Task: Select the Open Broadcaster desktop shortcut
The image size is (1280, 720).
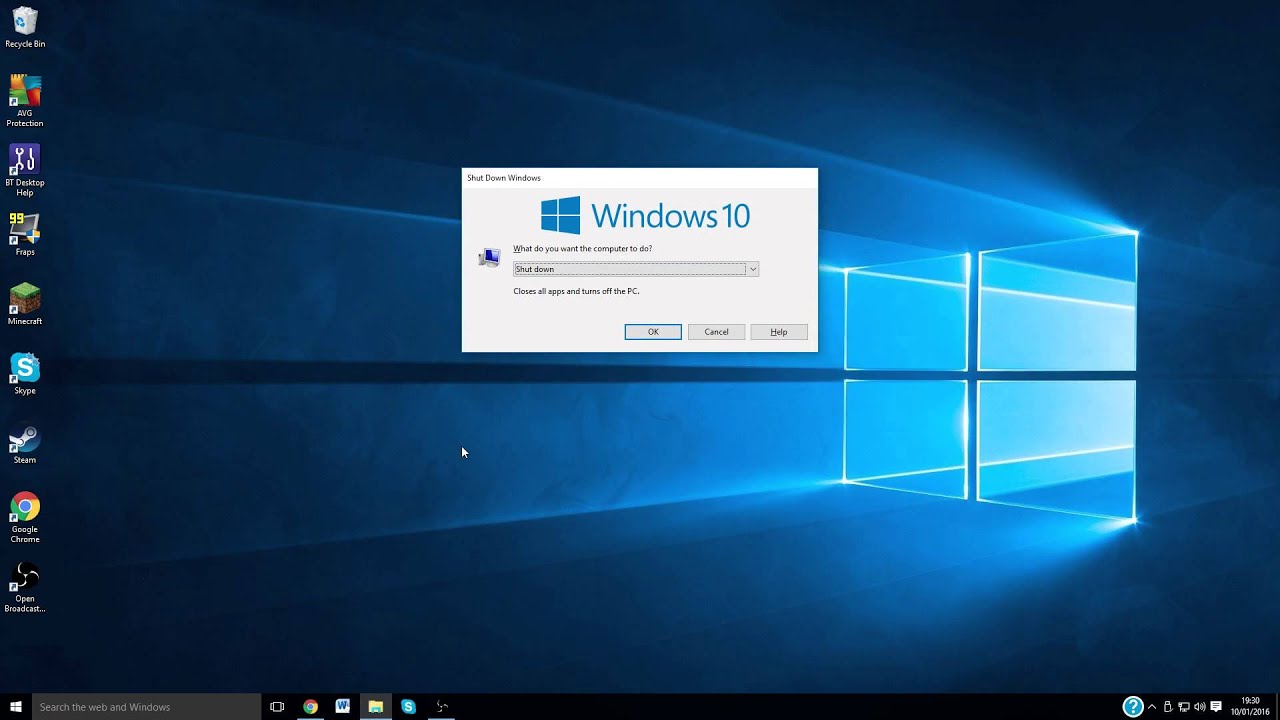Action: [x=25, y=587]
